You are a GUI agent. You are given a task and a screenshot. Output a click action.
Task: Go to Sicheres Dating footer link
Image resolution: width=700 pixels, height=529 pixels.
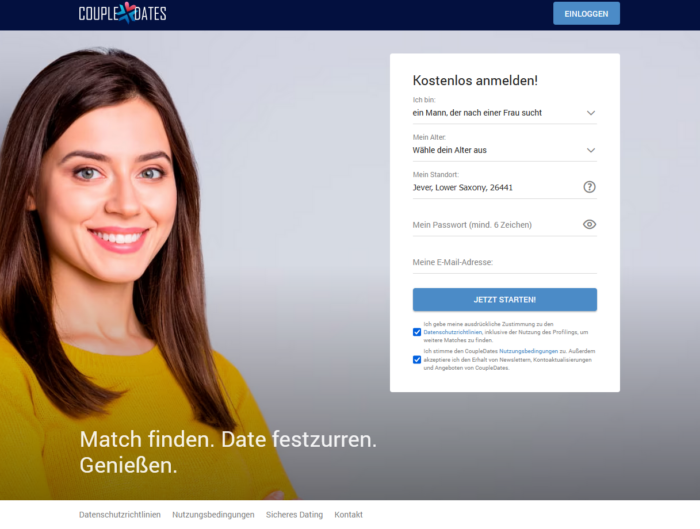click(294, 515)
